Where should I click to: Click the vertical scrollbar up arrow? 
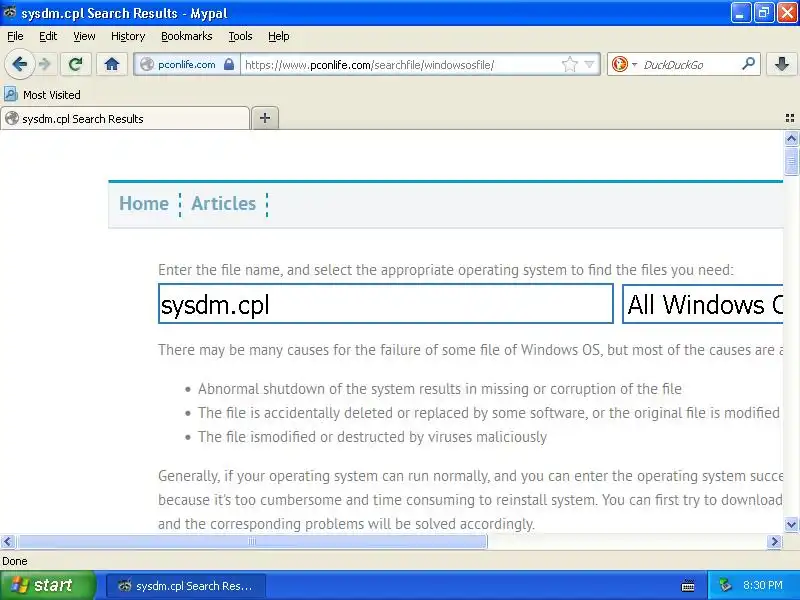tap(791, 138)
